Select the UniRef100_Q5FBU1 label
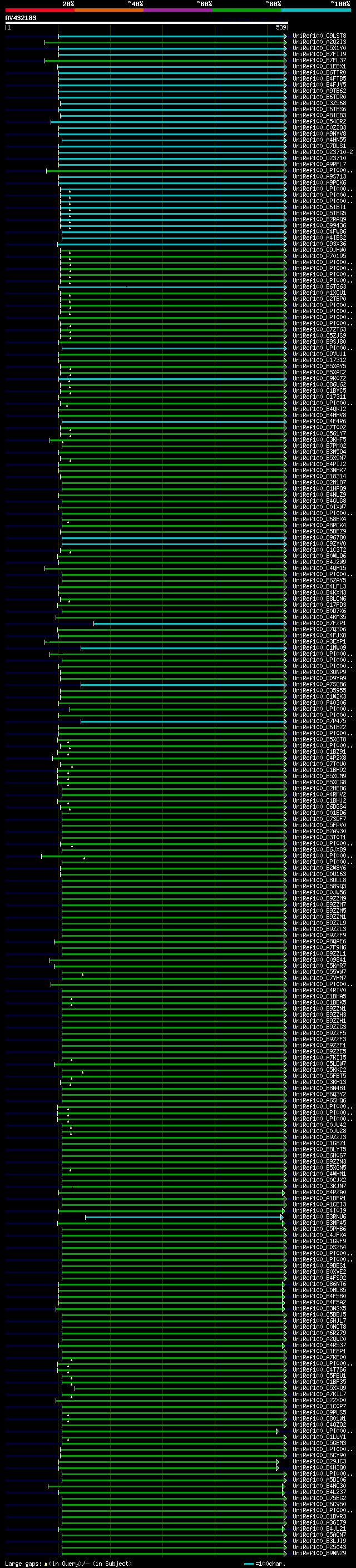356x1568 pixels. click(x=319, y=1376)
